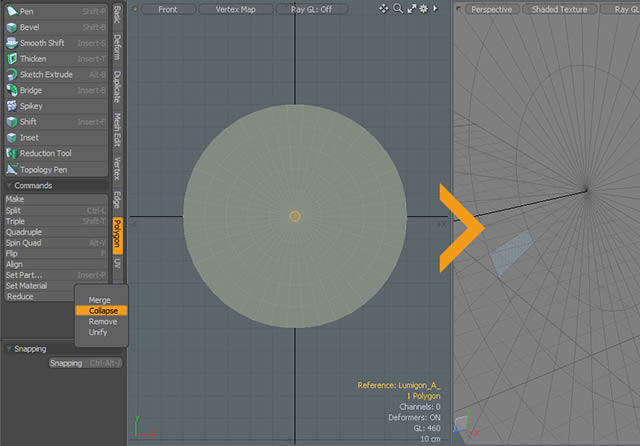Click the "GL: 460" info text
Screen dimensions: 640x446
pyautogui.click(x=427, y=428)
